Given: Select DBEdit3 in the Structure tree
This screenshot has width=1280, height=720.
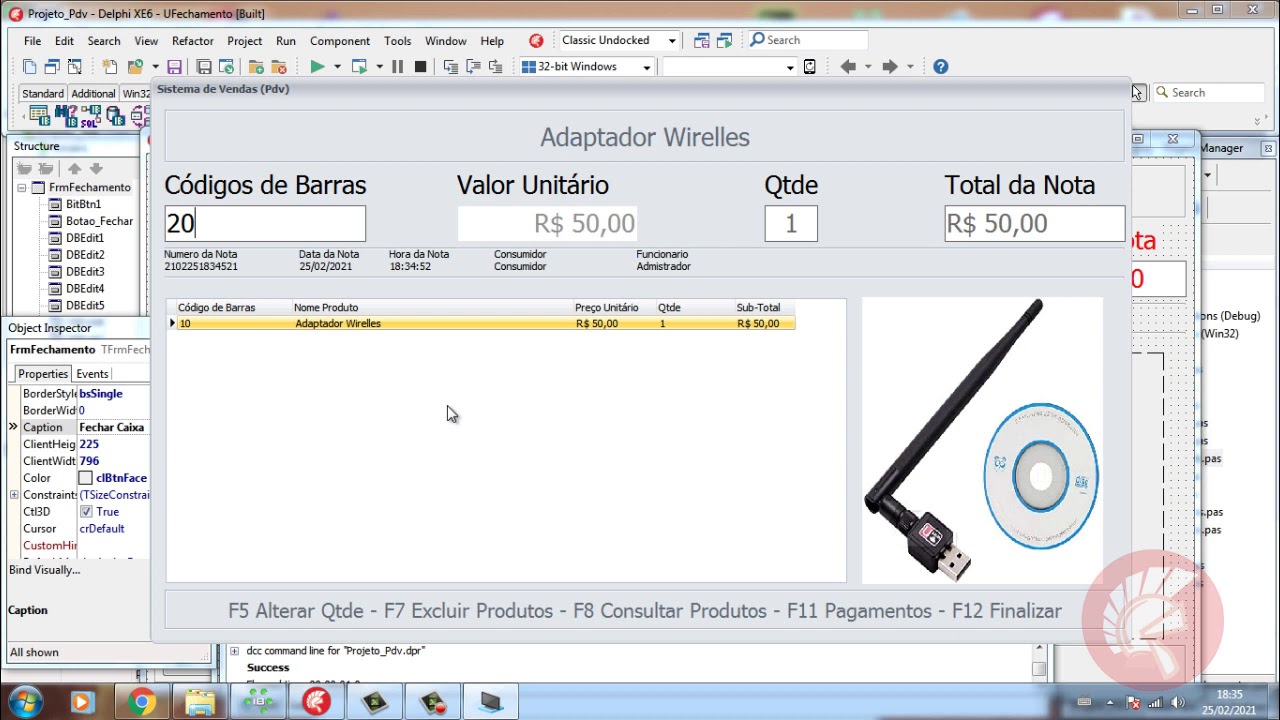Looking at the screenshot, I should [x=85, y=272].
